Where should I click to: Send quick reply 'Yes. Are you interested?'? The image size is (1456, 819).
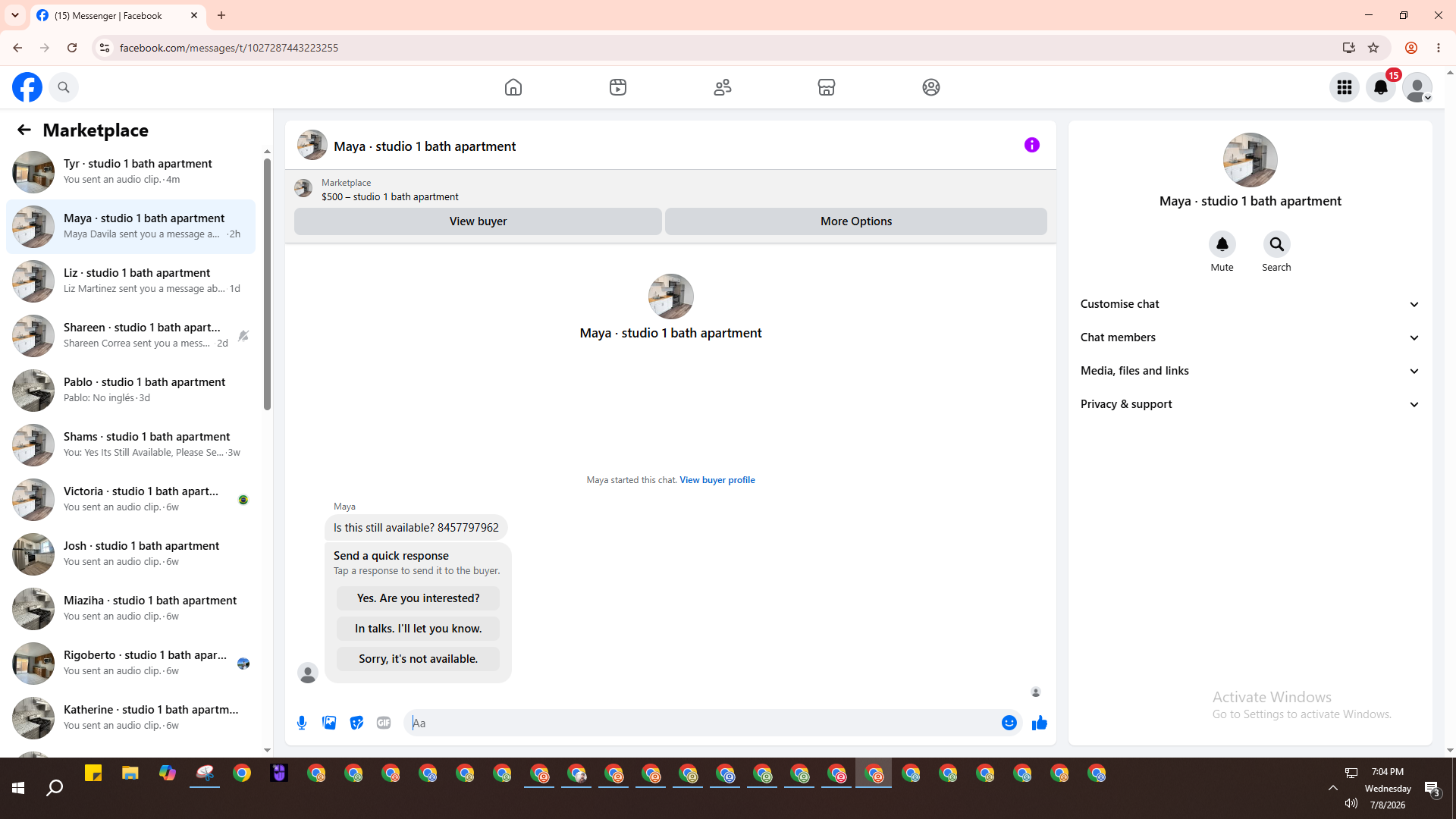tap(418, 598)
